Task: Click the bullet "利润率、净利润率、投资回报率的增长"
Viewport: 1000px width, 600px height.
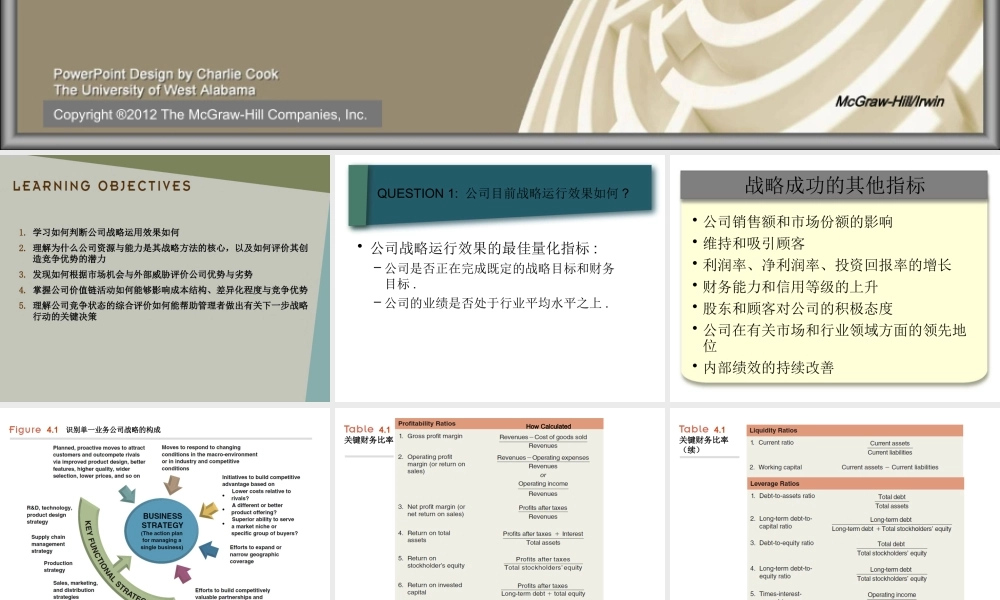Action: (827, 265)
